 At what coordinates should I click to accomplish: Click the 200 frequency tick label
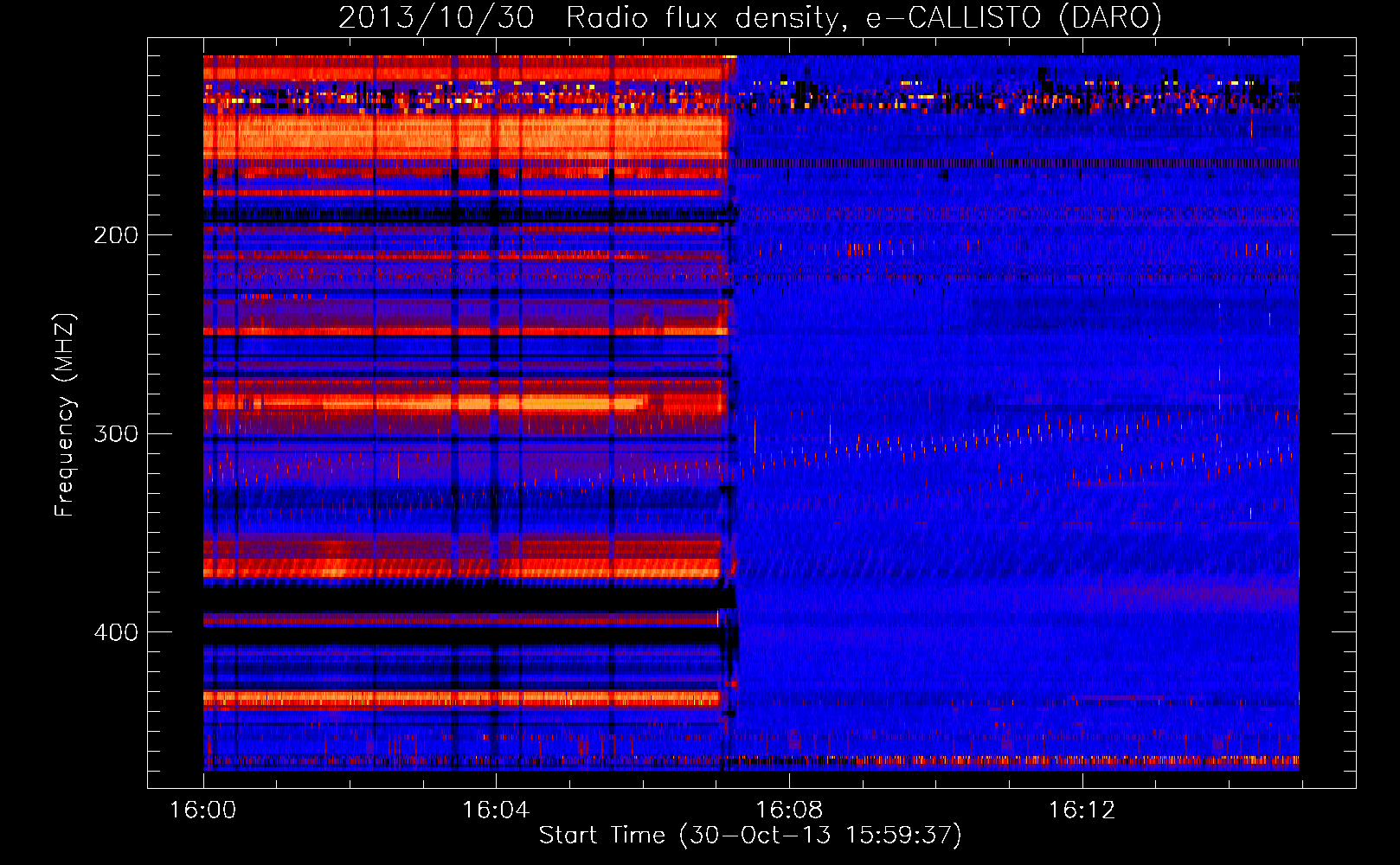tap(116, 235)
